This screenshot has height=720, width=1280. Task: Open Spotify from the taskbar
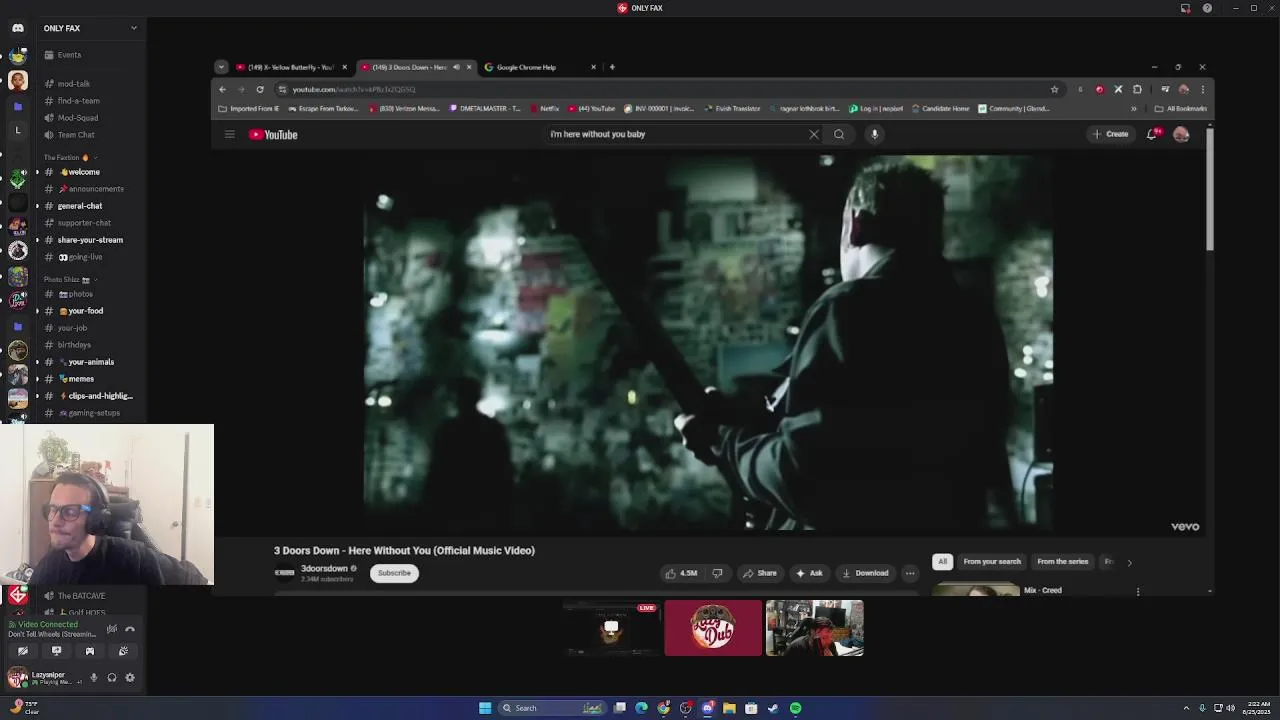[796, 708]
